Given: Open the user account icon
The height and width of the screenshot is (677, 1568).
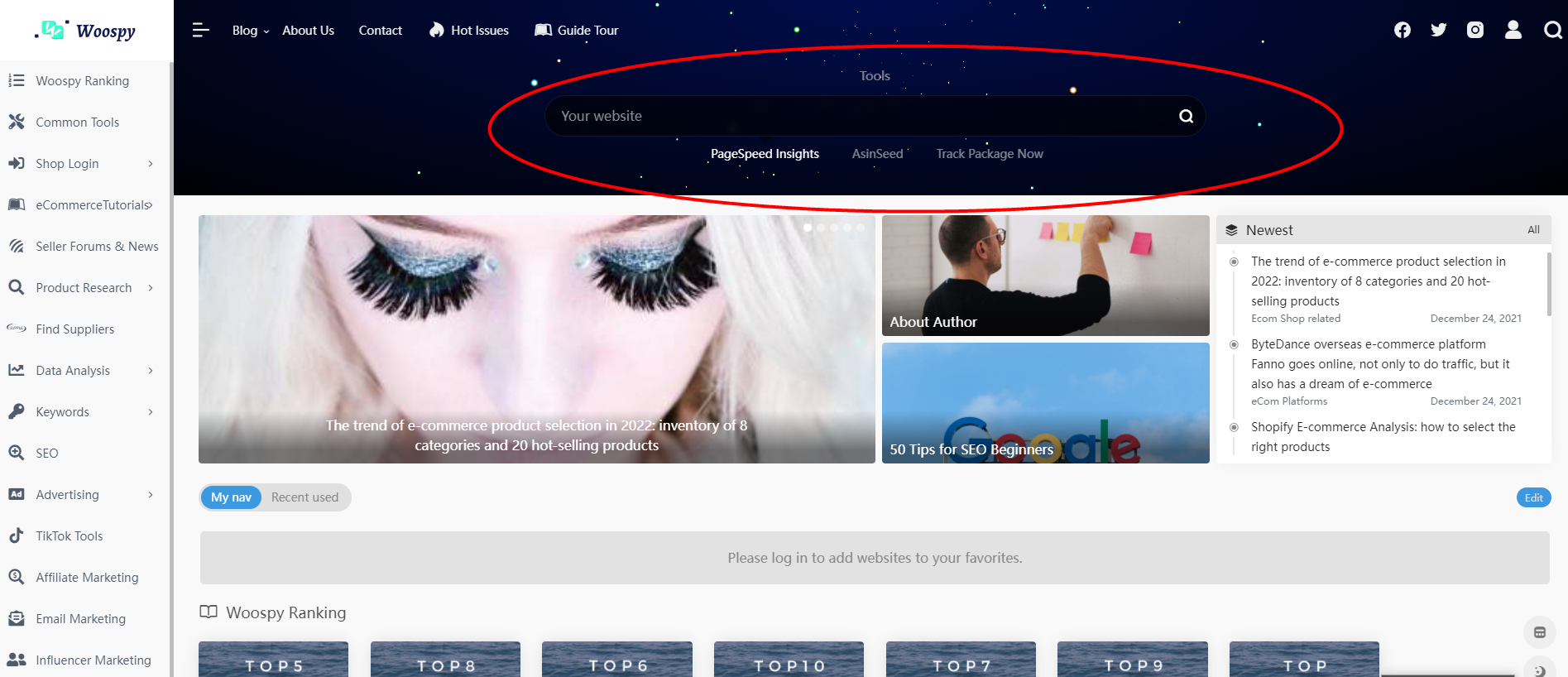Looking at the screenshot, I should pos(1513,30).
